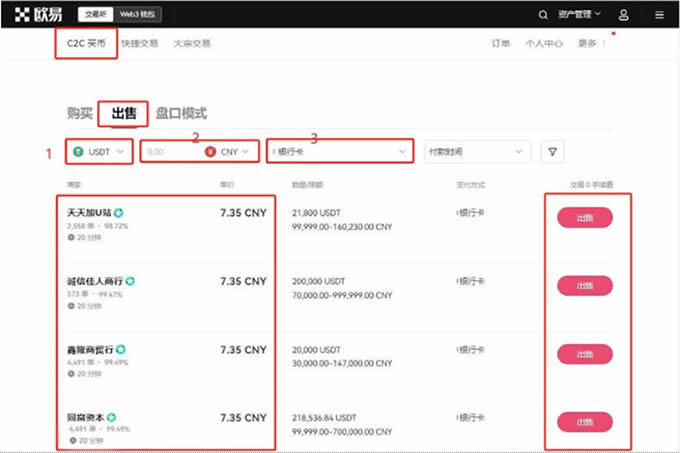The height and width of the screenshot is (453, 680).
Task: Expand the 资产管理 dropdown
Action: tap(579, 14)
